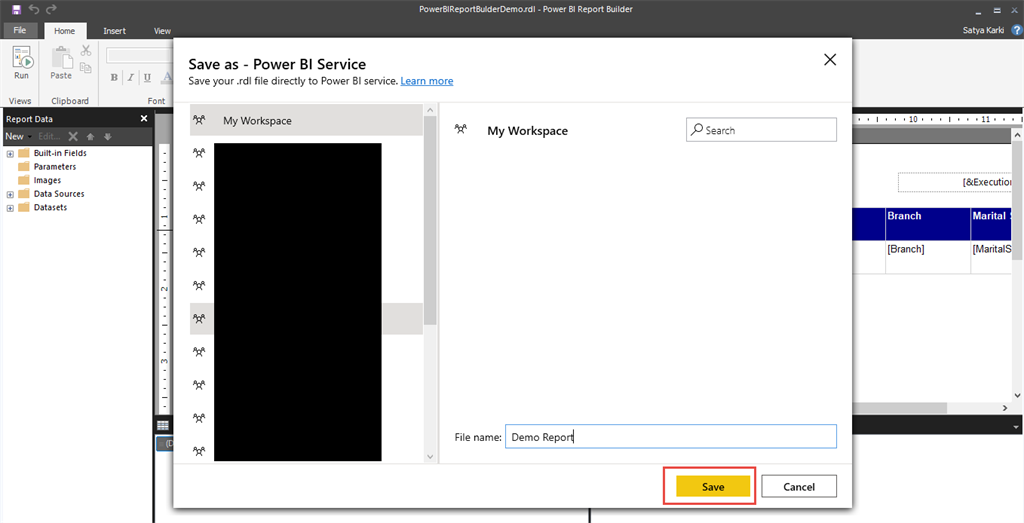This screenshot has width=1024, height=523.
Task: Click the Built-in Fields folder icon
Action: tap(24, 153)
